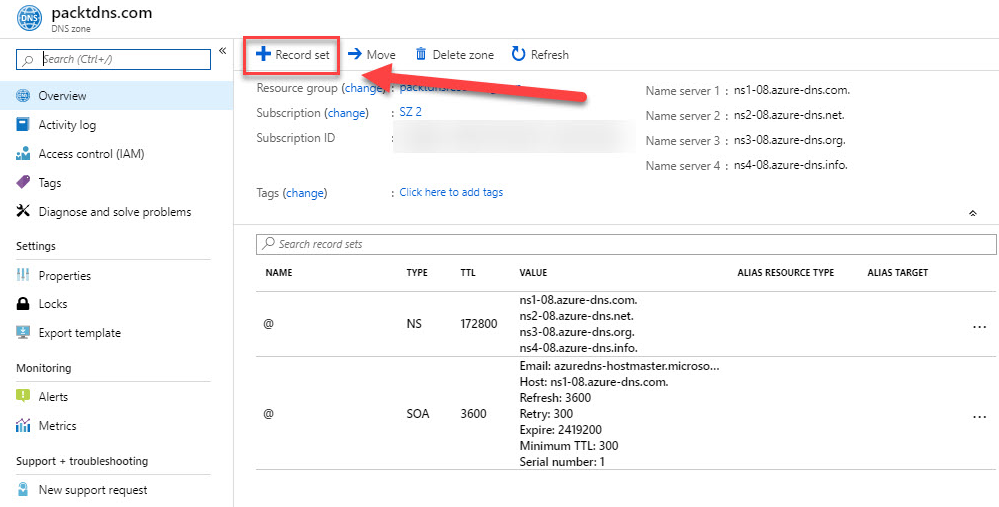This screenshot has height=507, width=999.
Task: Click the Move arrow icon
Action: point(355,54)
